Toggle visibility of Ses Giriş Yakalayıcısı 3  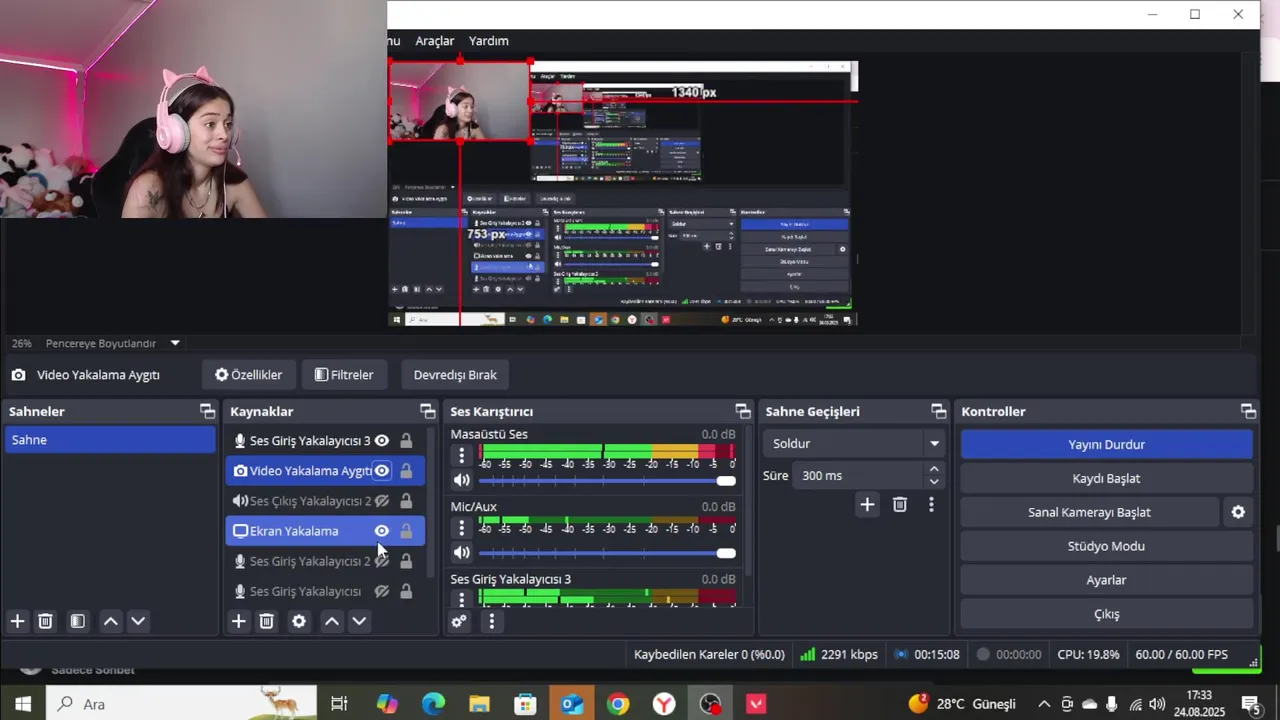381,440
